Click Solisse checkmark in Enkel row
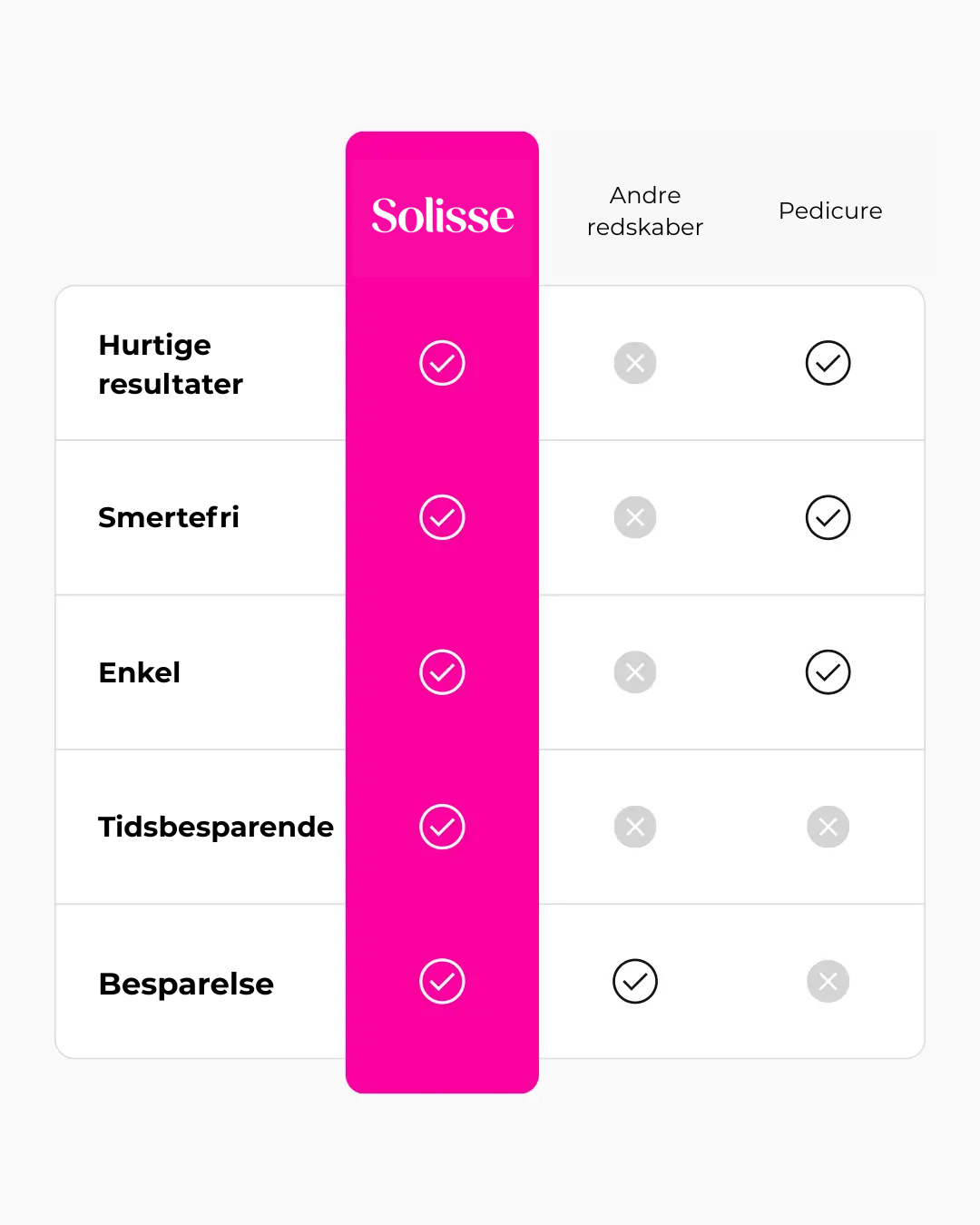 coord(442,672)
